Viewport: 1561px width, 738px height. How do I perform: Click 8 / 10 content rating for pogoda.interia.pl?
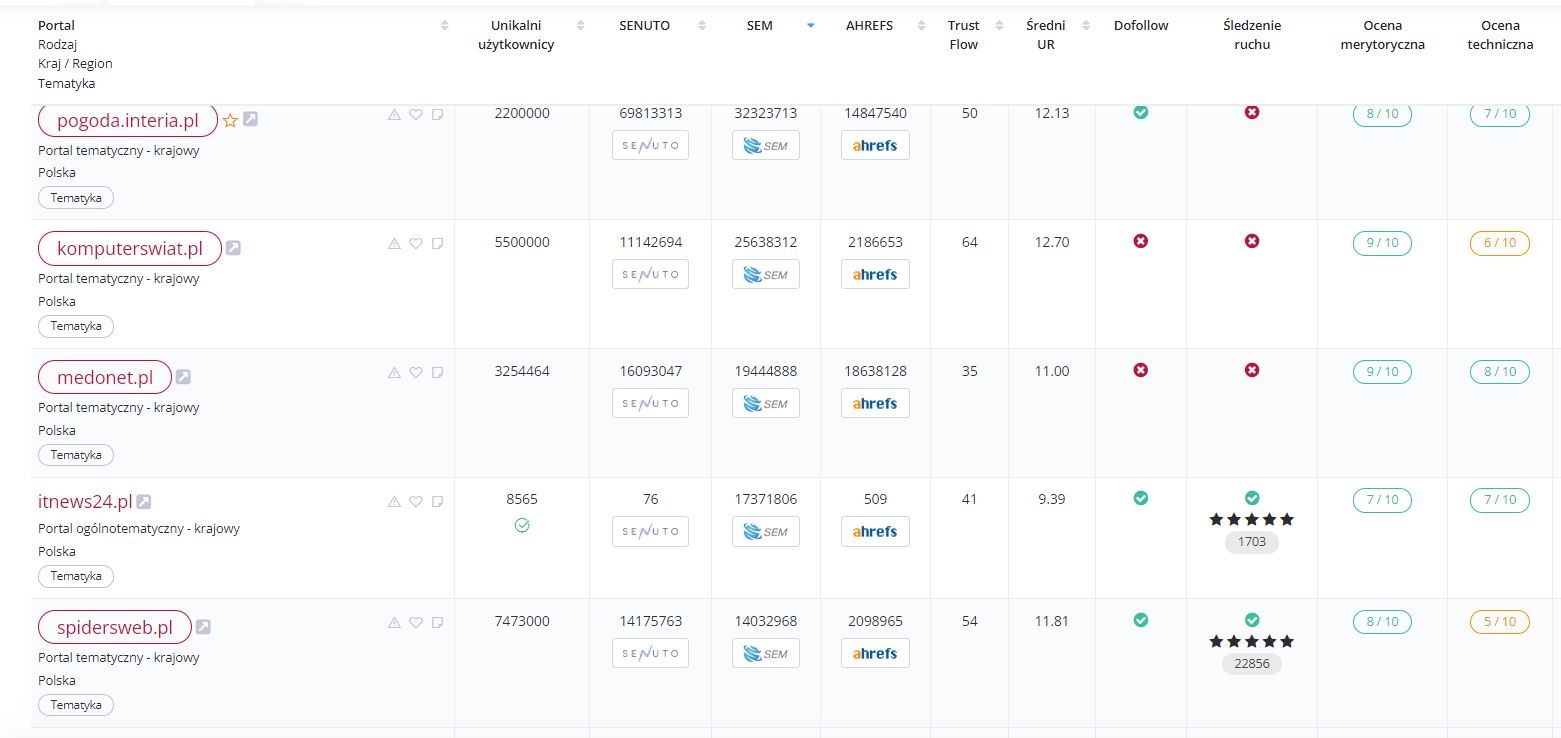pos(1382,114)
